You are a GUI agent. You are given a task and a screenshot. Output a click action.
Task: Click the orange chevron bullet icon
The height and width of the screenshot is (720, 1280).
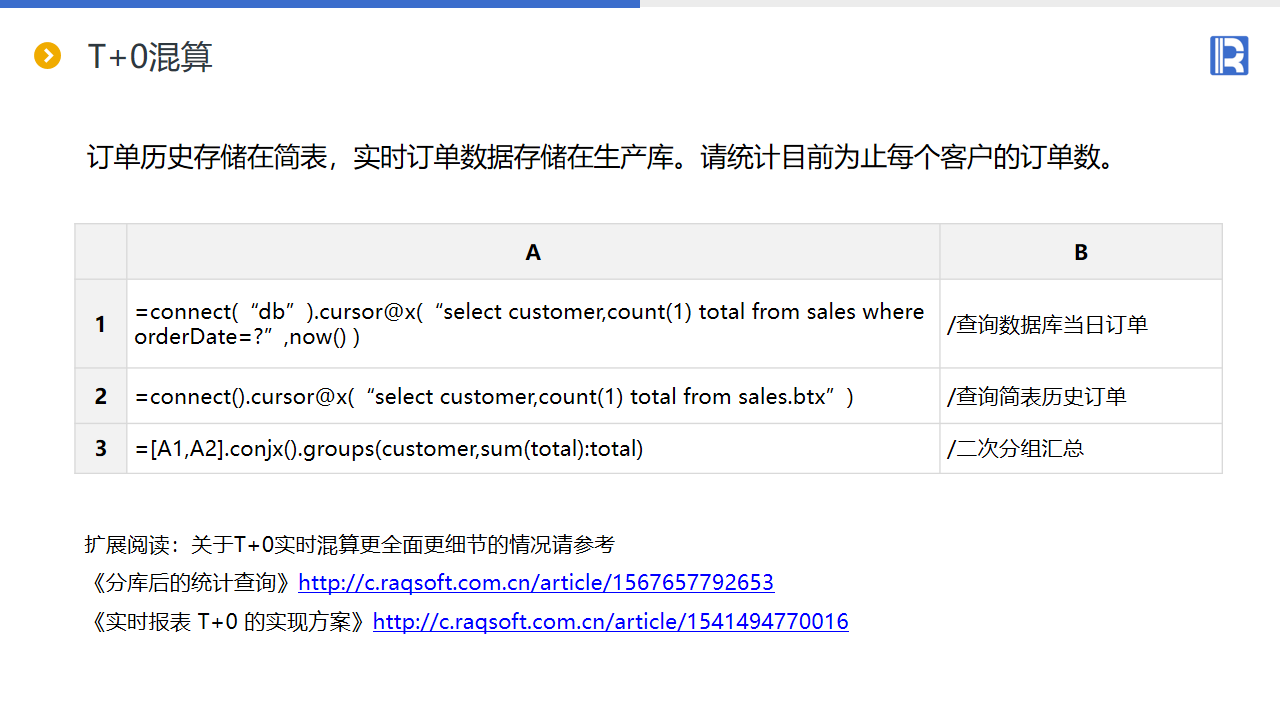click(x=47, y=56)
